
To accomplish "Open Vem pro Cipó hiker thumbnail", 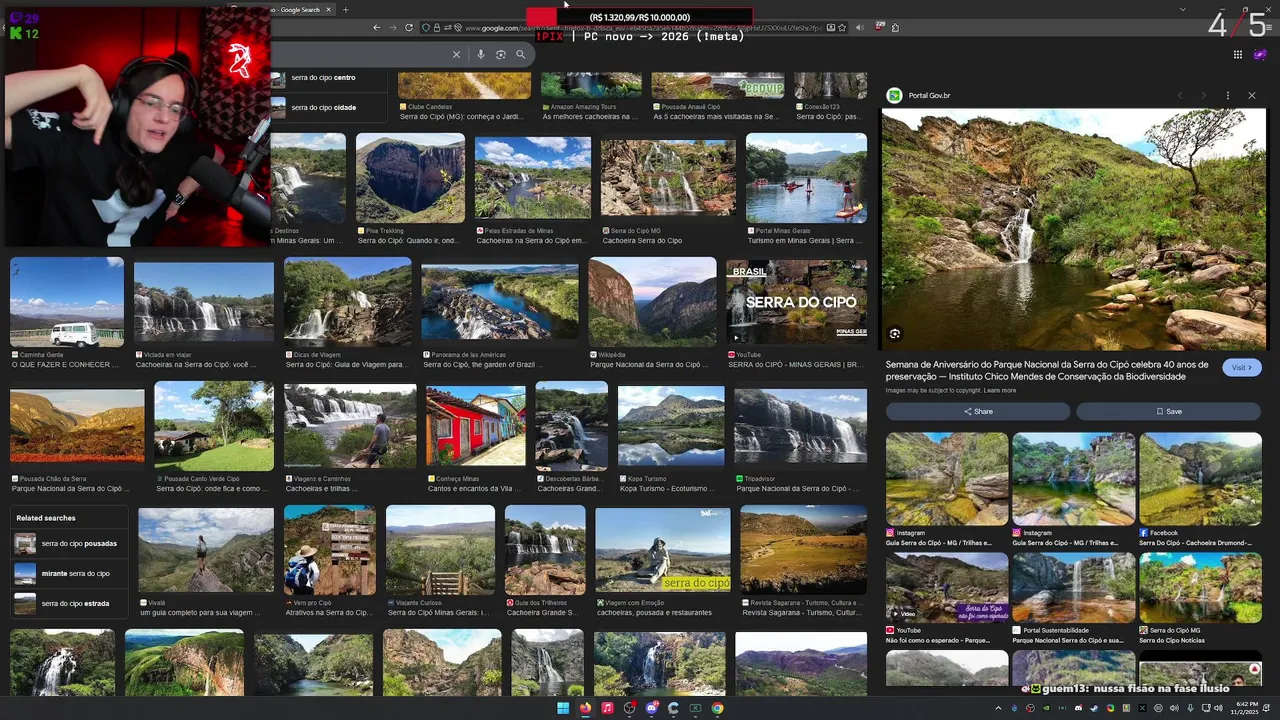I will click(330, 550).
